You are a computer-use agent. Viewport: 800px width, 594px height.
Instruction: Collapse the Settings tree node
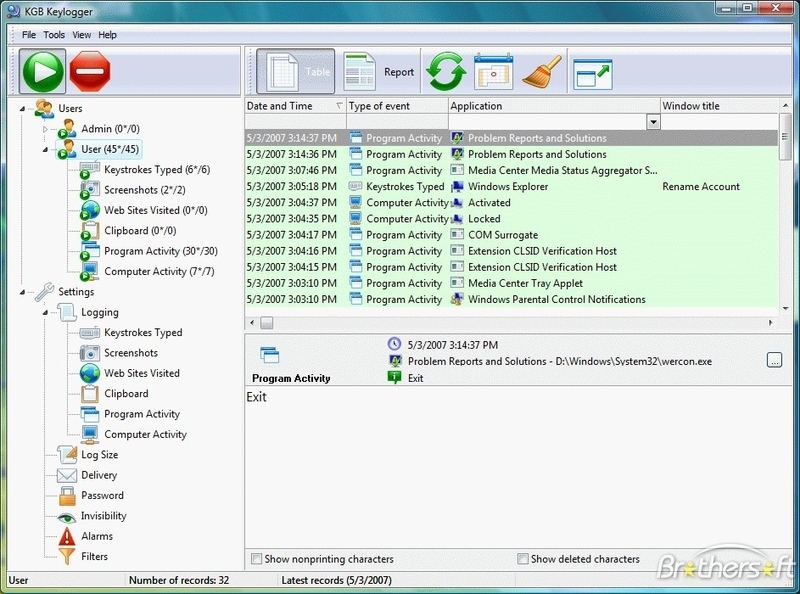pos(22,292)
